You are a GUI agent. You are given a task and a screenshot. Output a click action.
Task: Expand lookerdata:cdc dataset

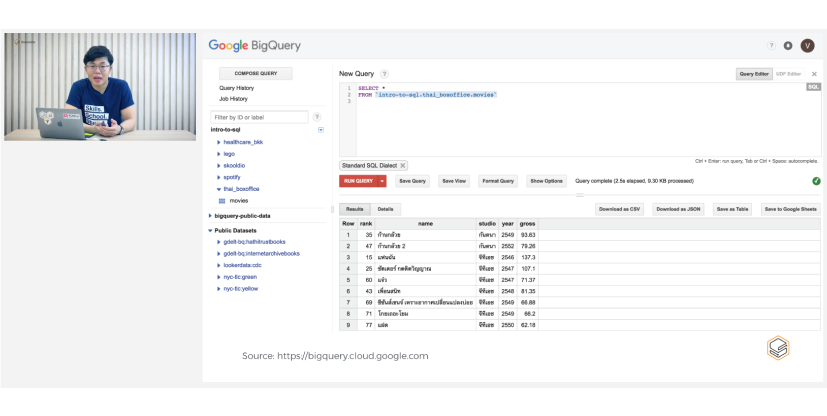pyautogui.click(x=219, y=265)
